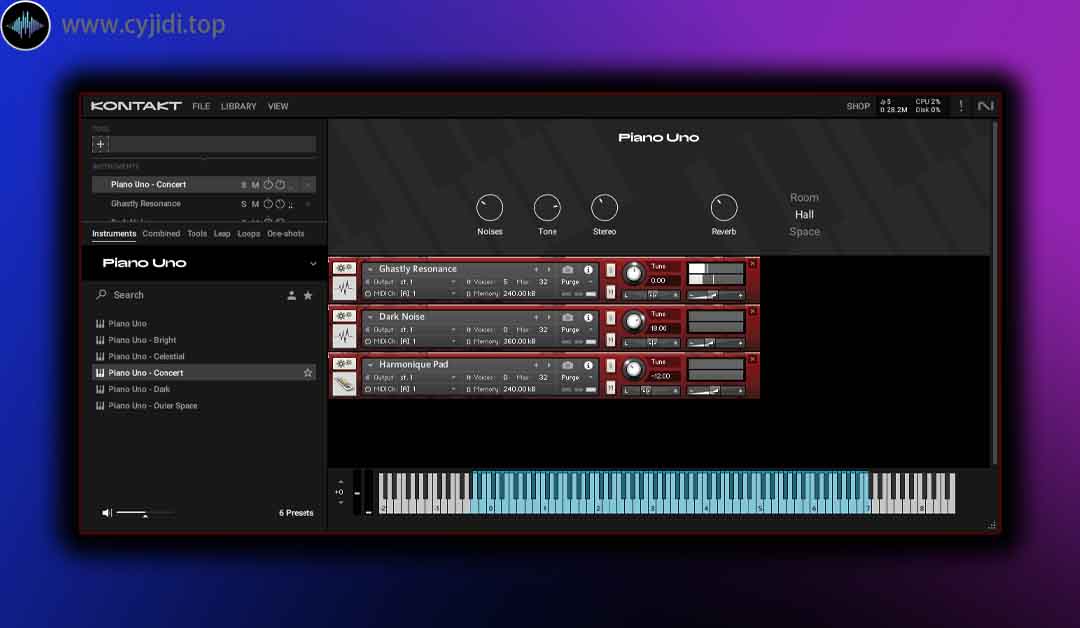Click the Native Instruments logo
This screenshot has height=628, width=1080.
tap(986, 106)
